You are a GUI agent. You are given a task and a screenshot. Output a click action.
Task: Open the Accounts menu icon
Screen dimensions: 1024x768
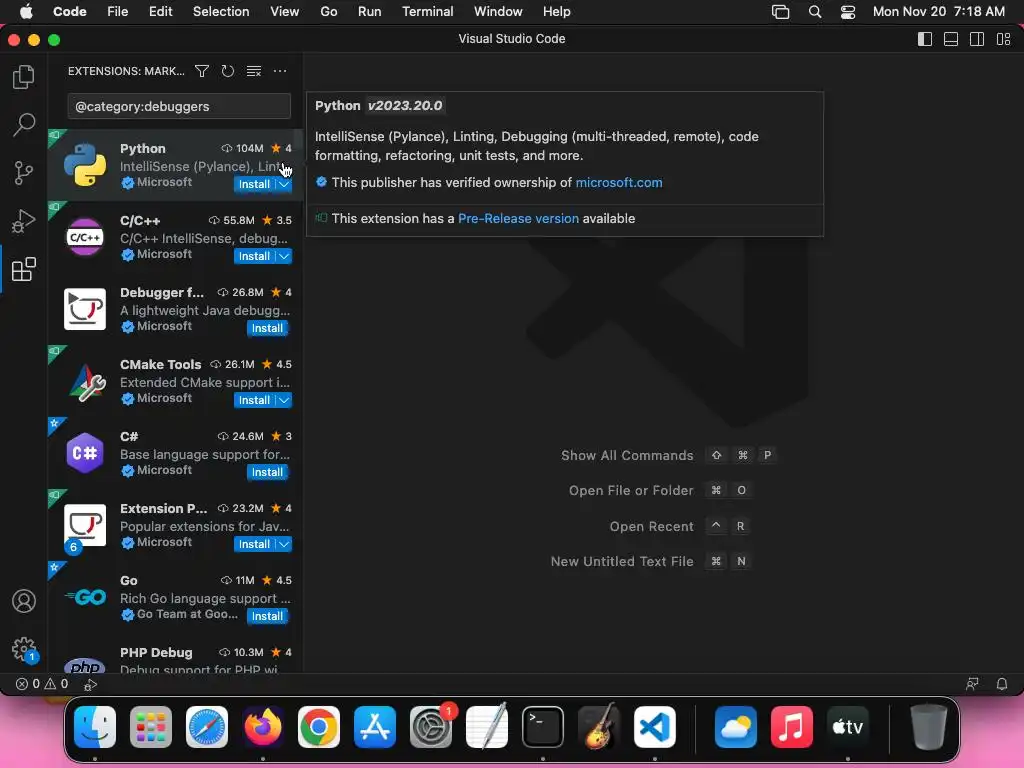click(24, 601)
